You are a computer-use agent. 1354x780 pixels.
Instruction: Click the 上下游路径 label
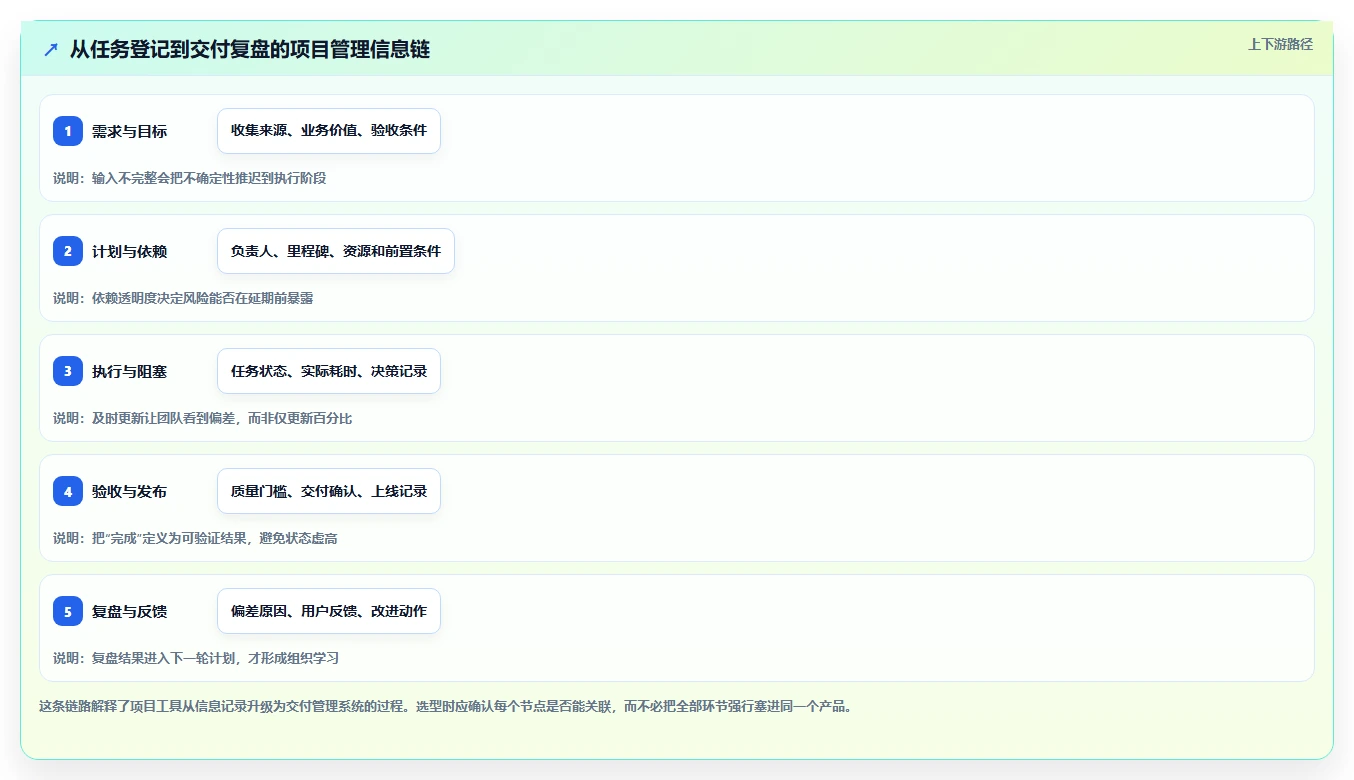point(1280,44)
